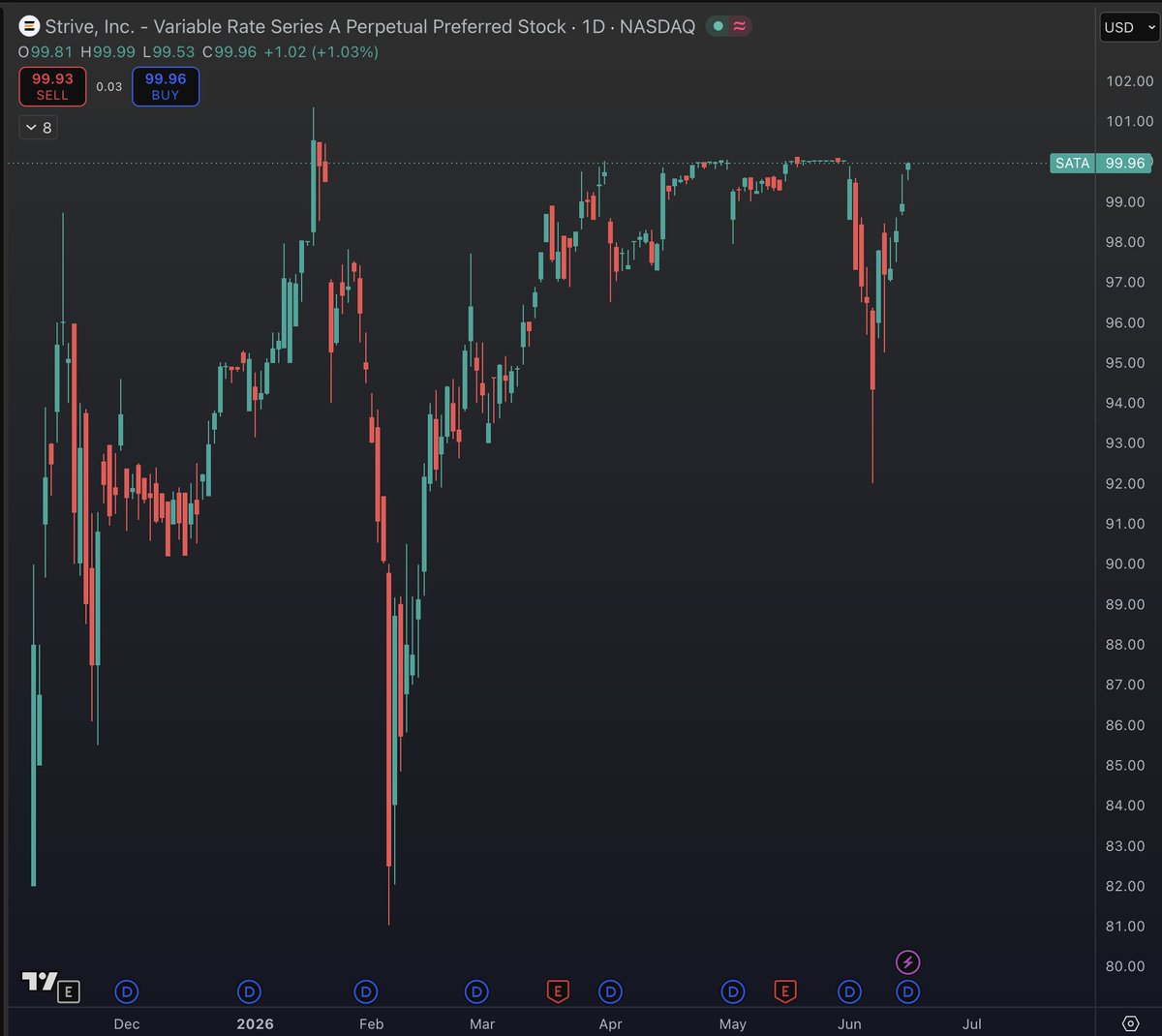Click the 85.00 price scale label
The width and height of the screenshot is (1162, 1036).
pyautogui.click(x=1125, y=766)
